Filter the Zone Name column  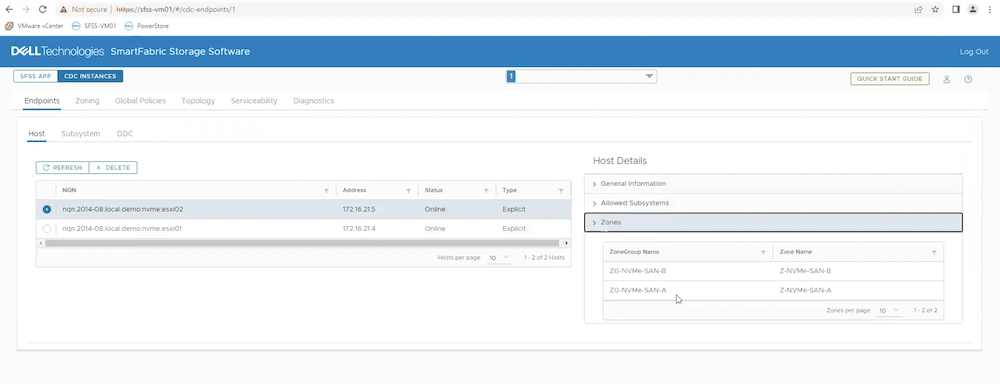pos(934,253)
